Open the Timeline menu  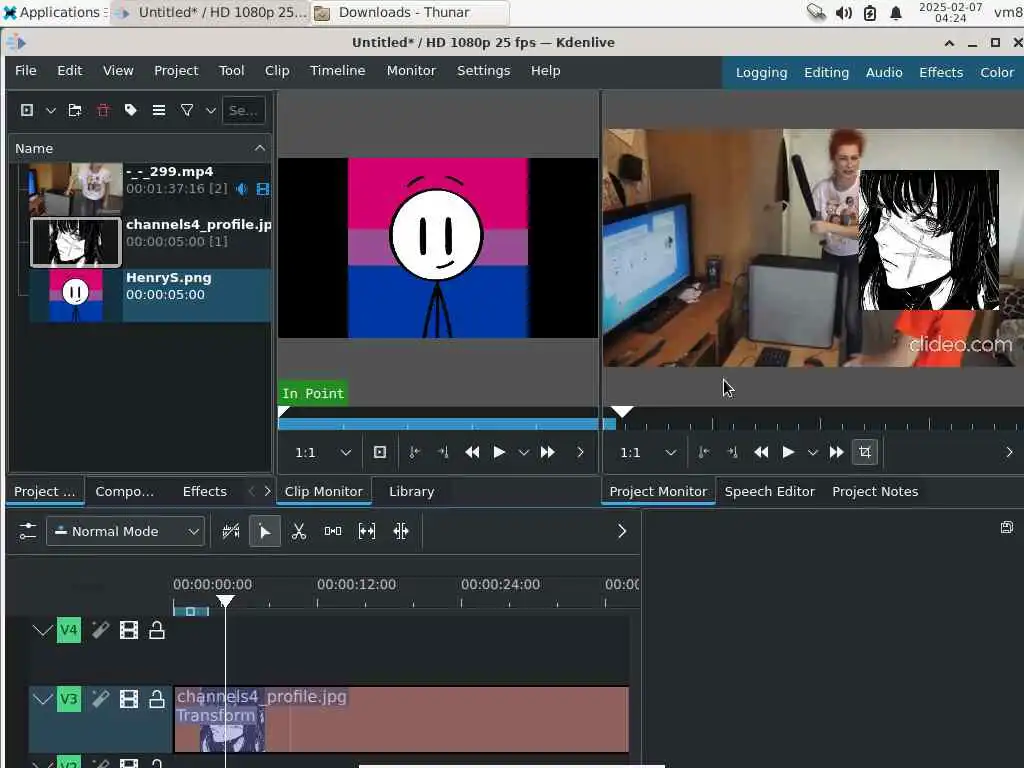(337, 71)
